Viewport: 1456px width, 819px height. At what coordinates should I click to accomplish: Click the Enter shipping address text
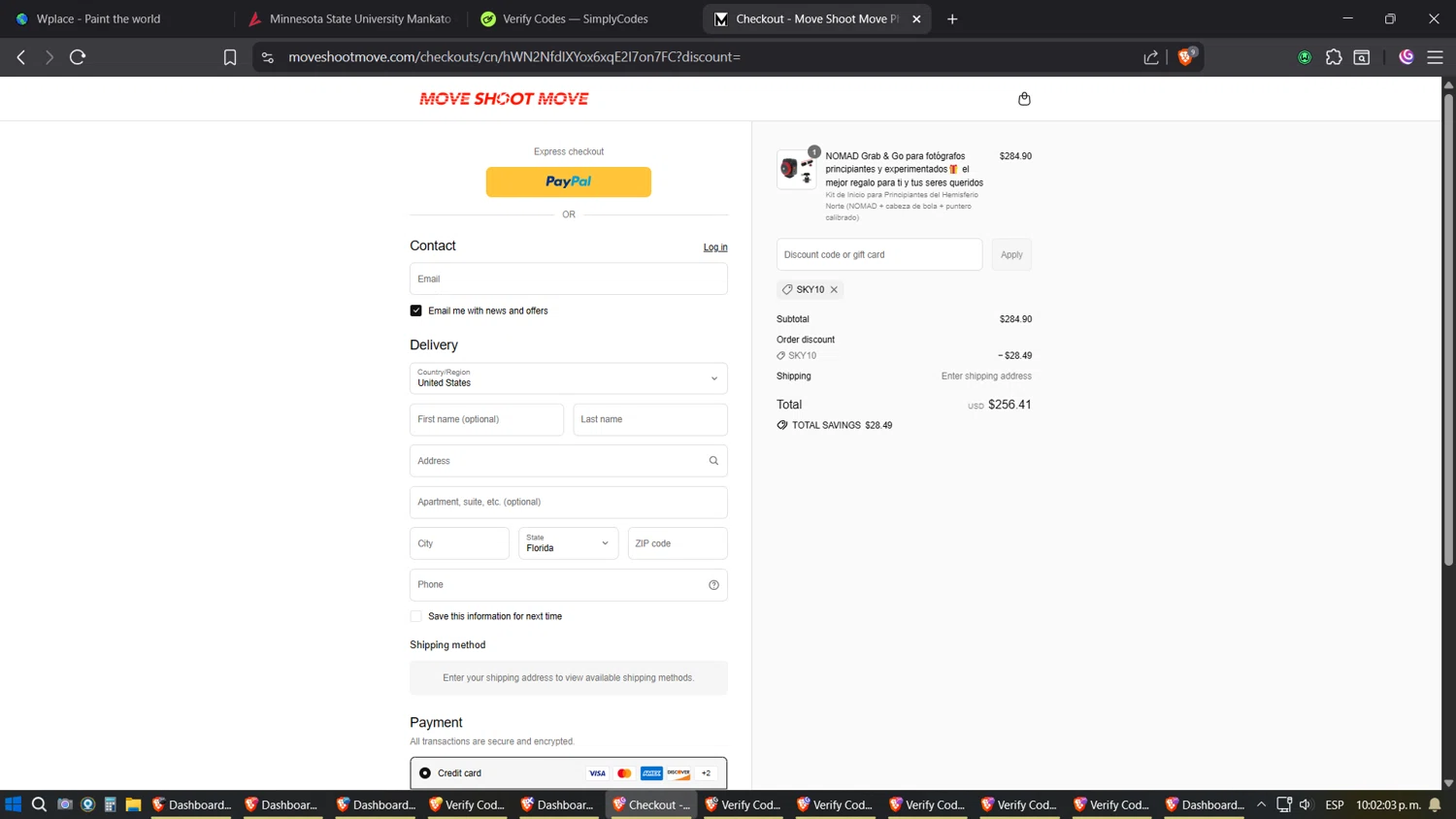tap(986, 377)
